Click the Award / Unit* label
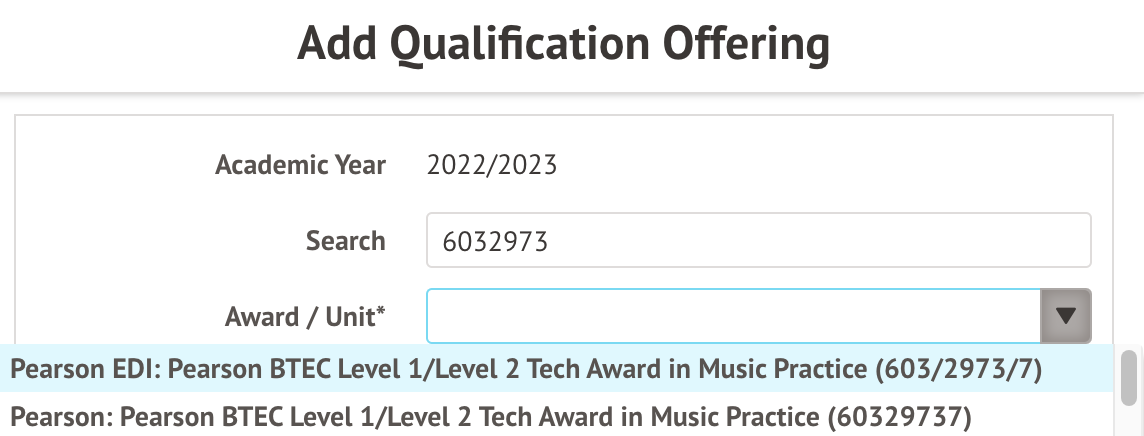Viewport: 1144px width, 436px height. click(305, 317)
